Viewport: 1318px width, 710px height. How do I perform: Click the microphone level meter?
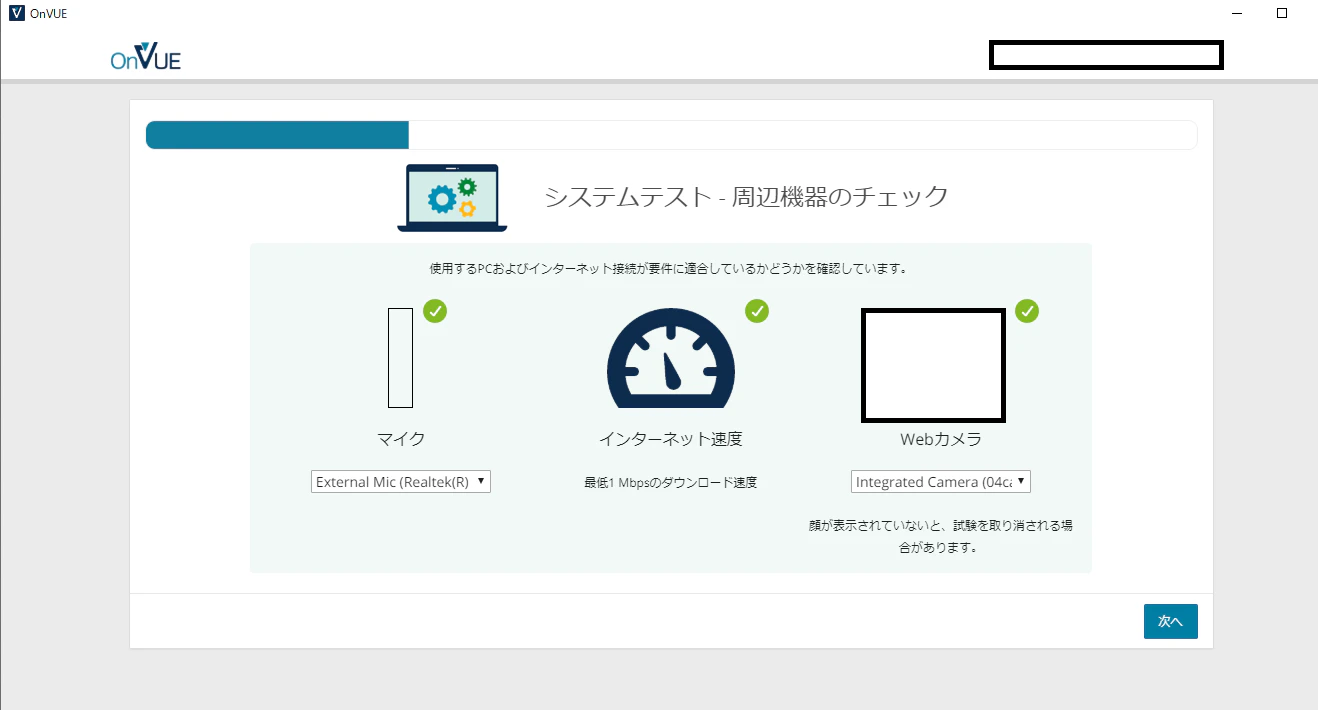click(x=400, y=358)
